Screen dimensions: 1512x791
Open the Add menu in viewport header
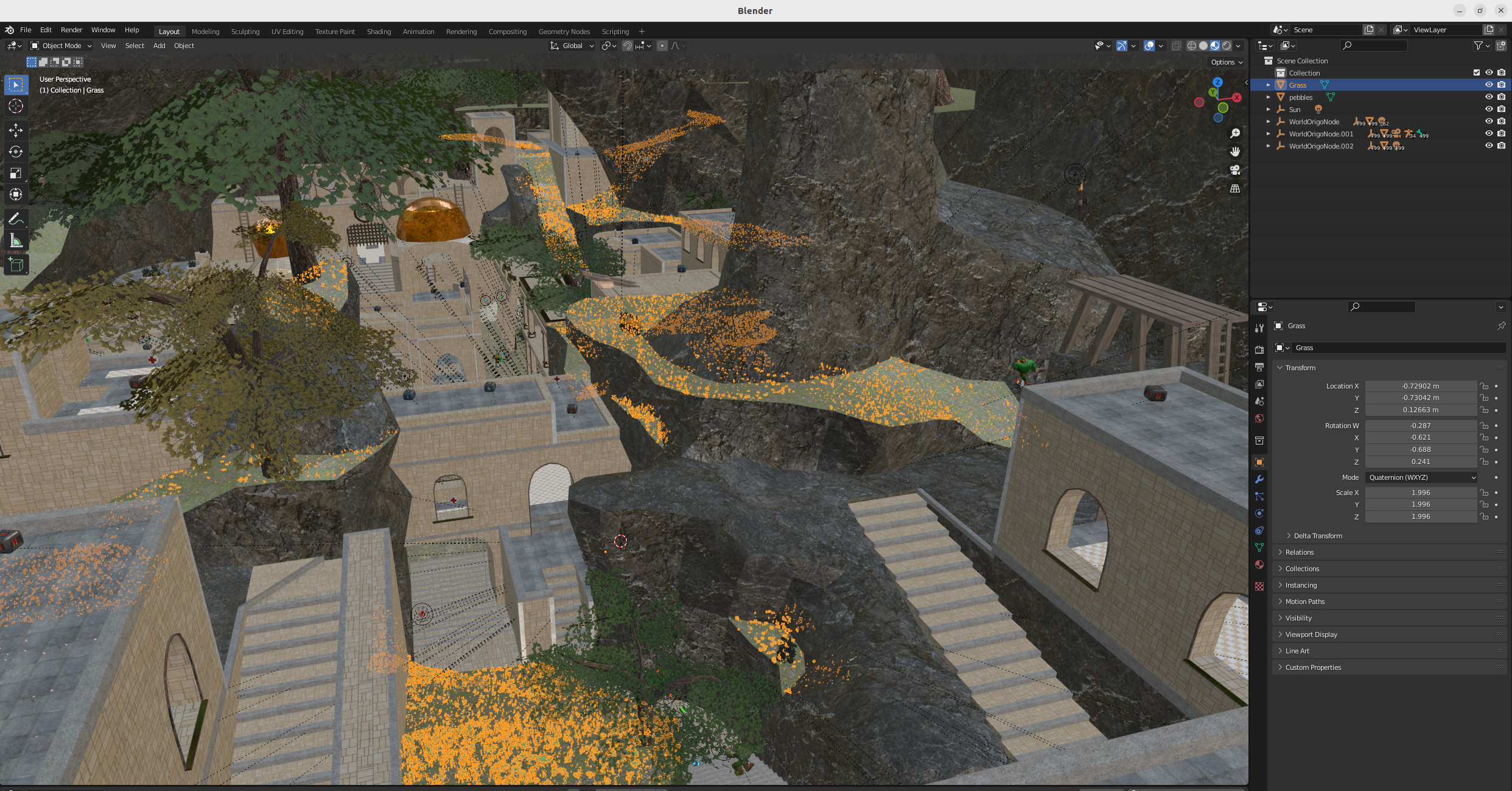coord(159,46)
